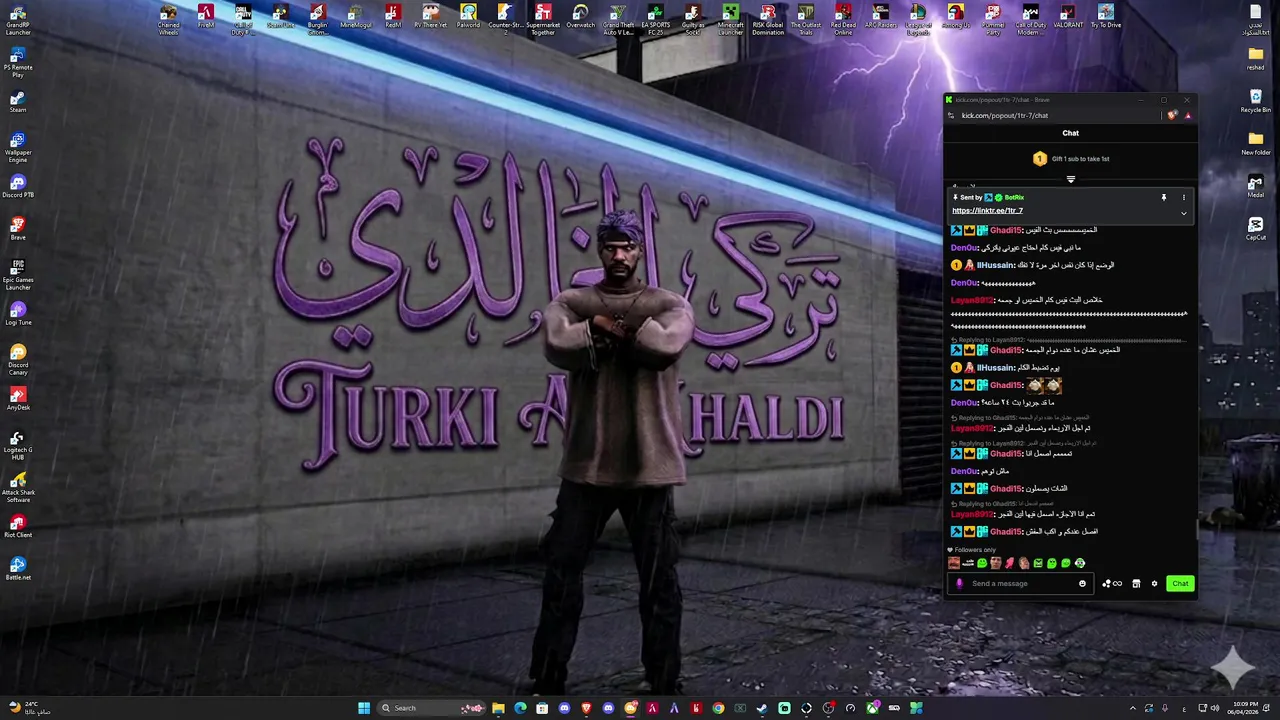Open the Steam desktop shortcut
Screen dimensions: 1280x720
[18, 102]
